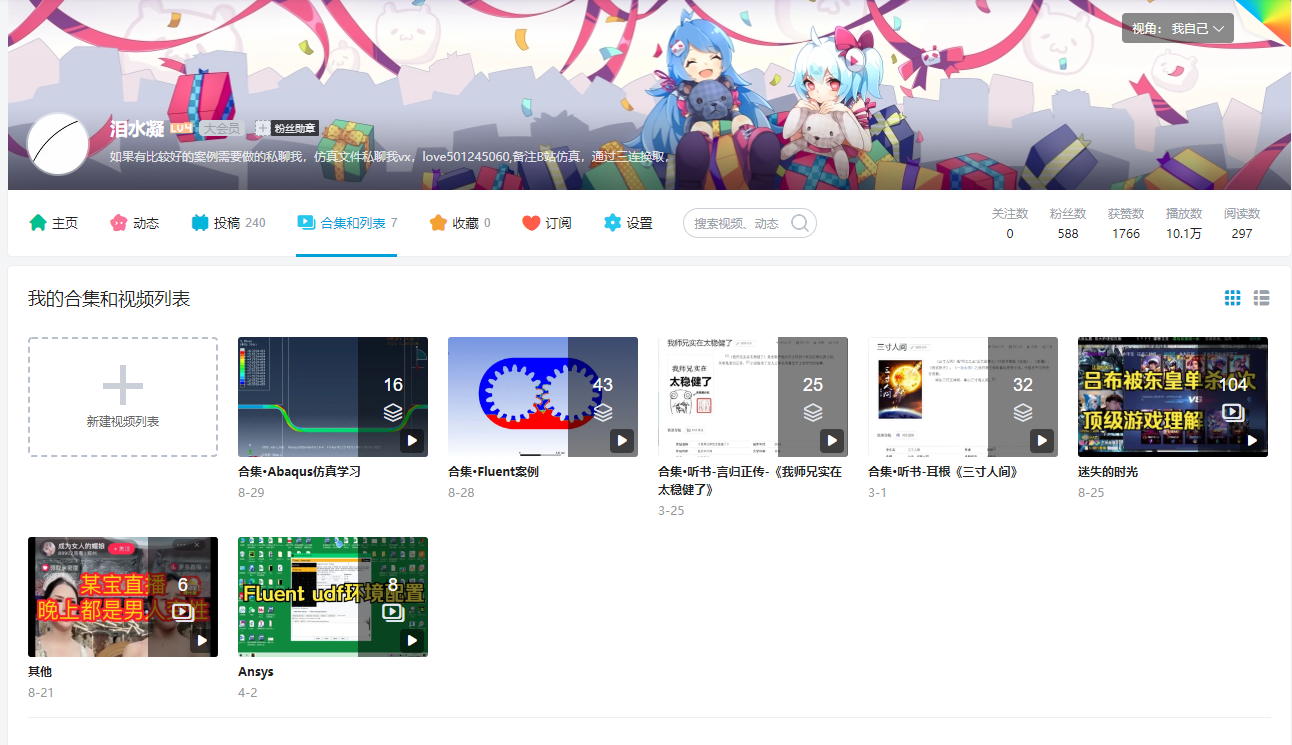Play the 其他 video list
The width and height of the screenshot is (1292, 745).
tap(202, 640)
